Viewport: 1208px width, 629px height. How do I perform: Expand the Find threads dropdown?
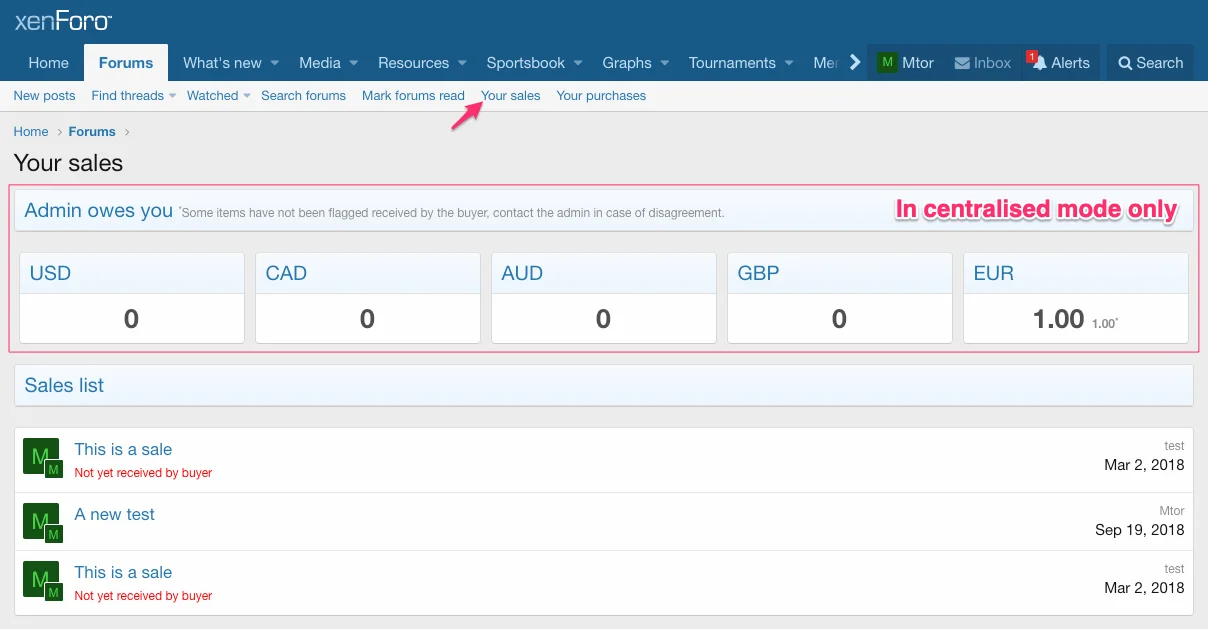coord(172,96)
